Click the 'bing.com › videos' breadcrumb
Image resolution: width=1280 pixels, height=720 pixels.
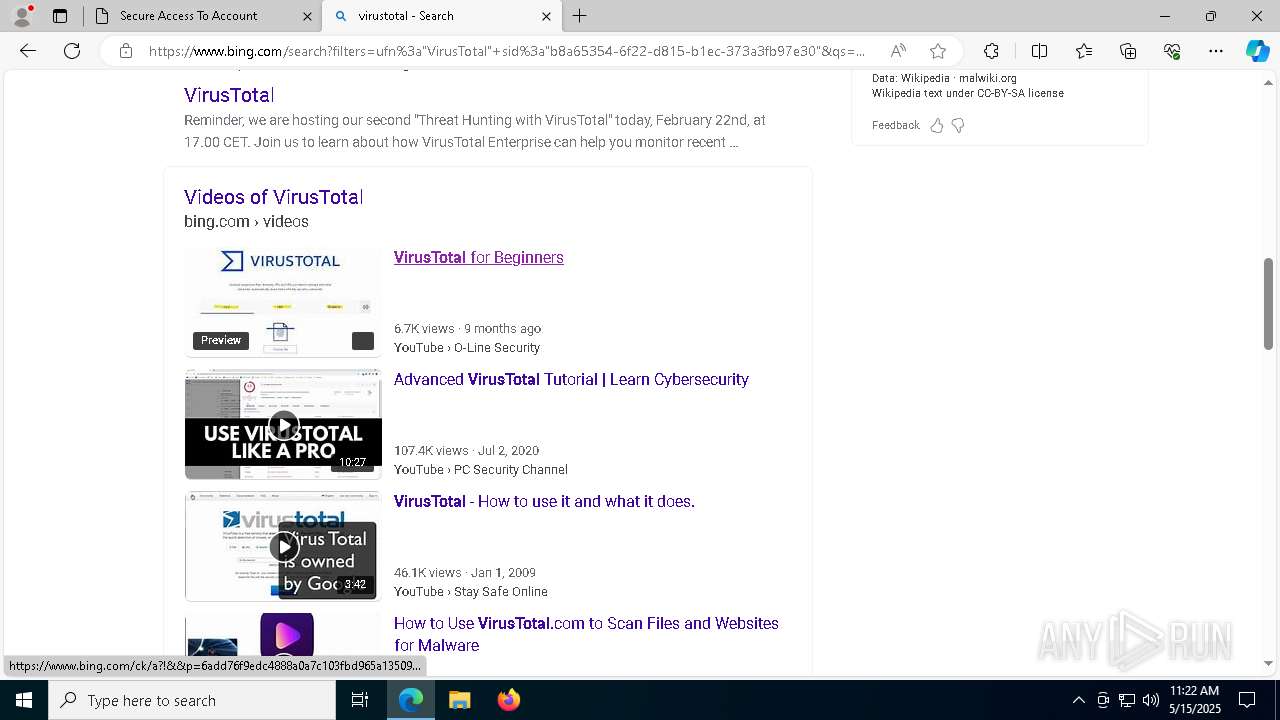point(246,222)
